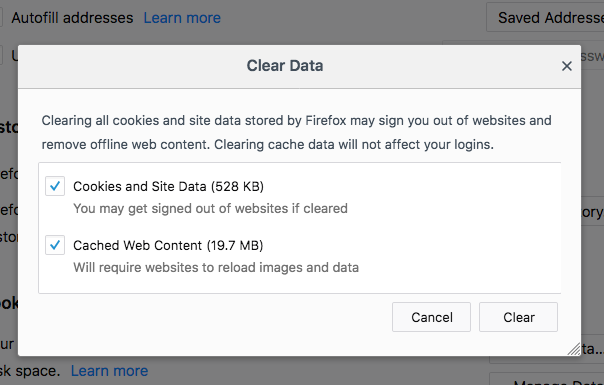Click the Cookies and Site Data (528 KB) label
The width and height of the screenshot is (604, 385).
(x=168, y=187)
